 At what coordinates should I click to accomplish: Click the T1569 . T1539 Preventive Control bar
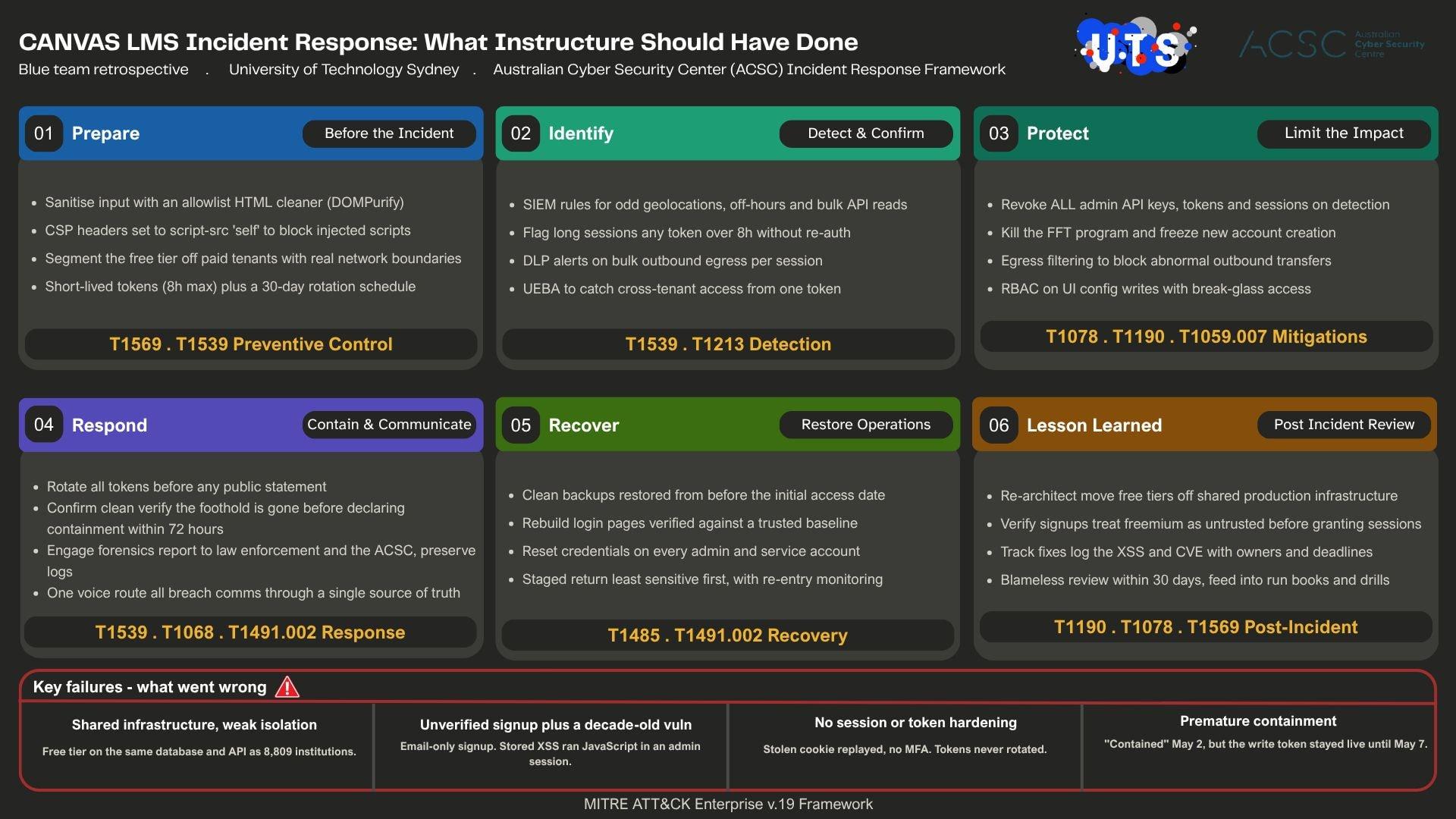(251, 344)
